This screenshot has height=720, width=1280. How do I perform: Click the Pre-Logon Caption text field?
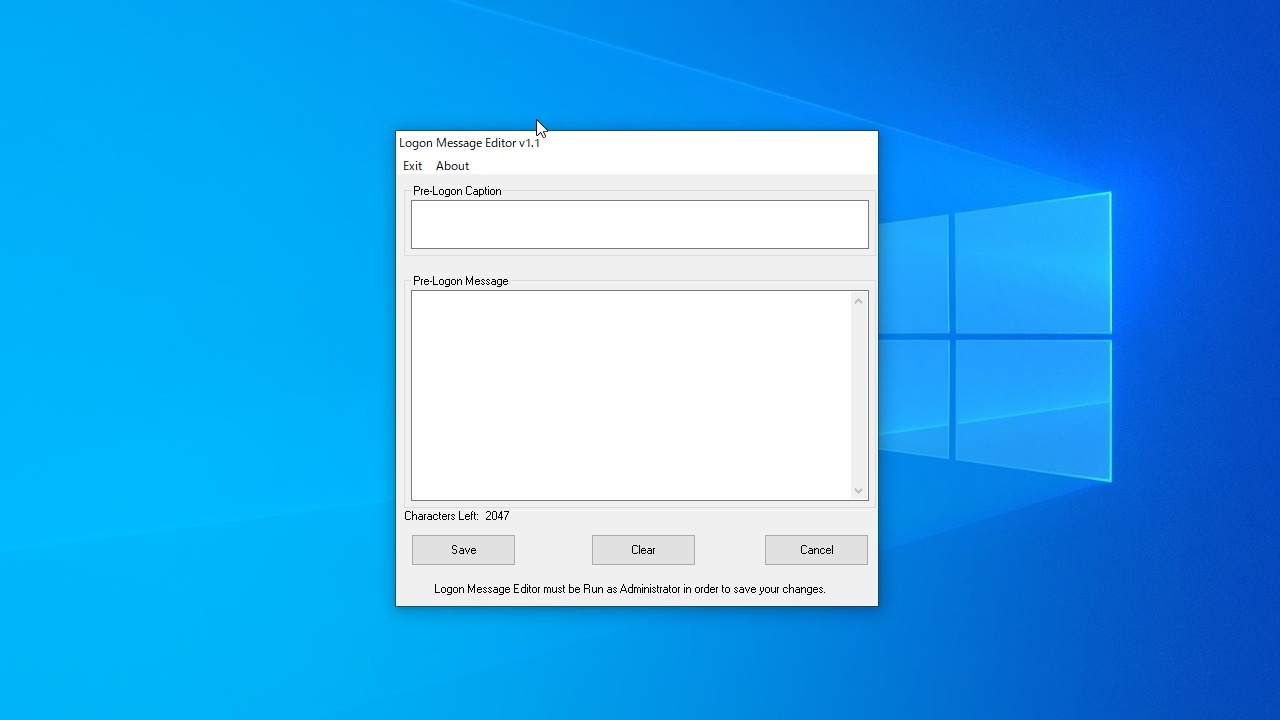[x=640, y=224]
